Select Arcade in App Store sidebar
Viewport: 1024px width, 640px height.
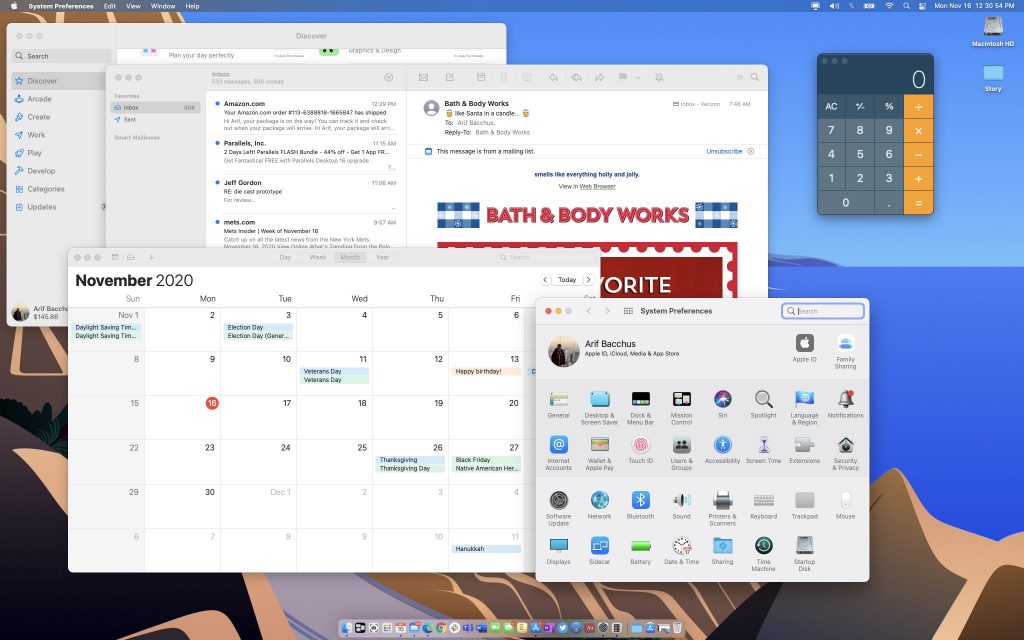pyautogui.click(x=39, y=99)
